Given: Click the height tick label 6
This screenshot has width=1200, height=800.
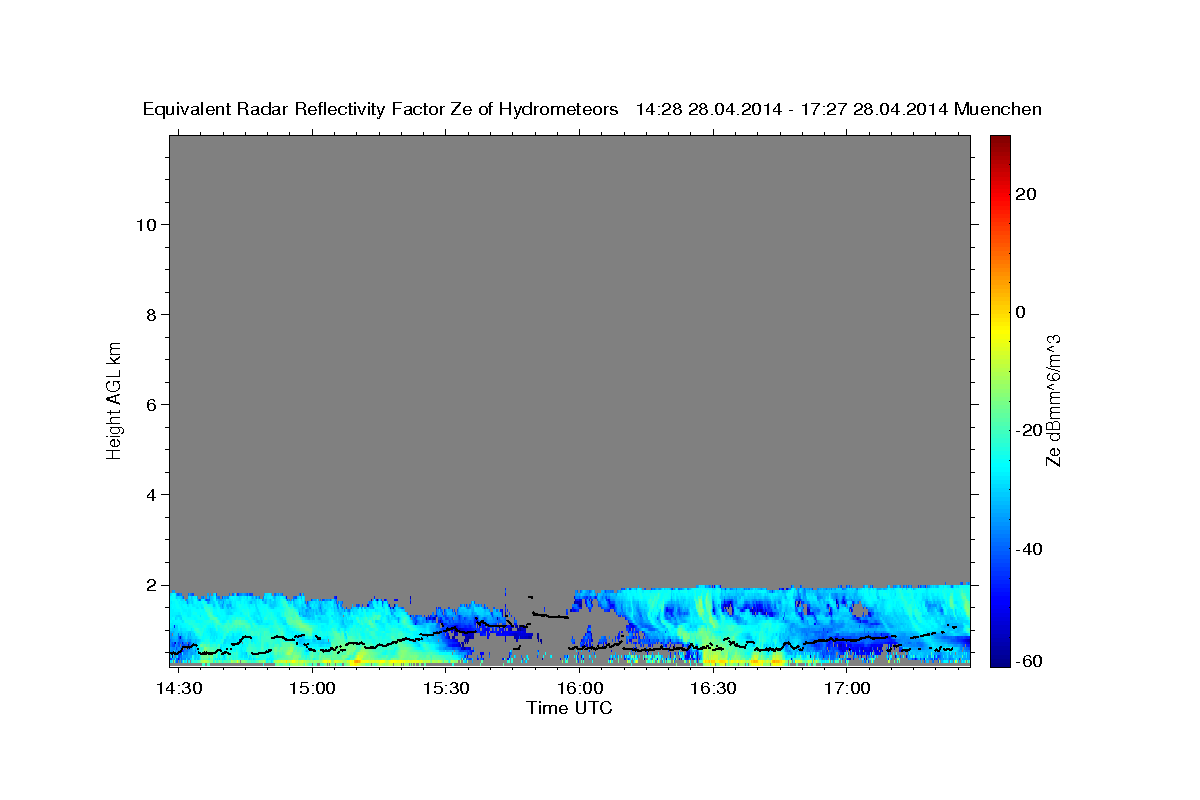Looking at the screenshot, I should 151,405.
